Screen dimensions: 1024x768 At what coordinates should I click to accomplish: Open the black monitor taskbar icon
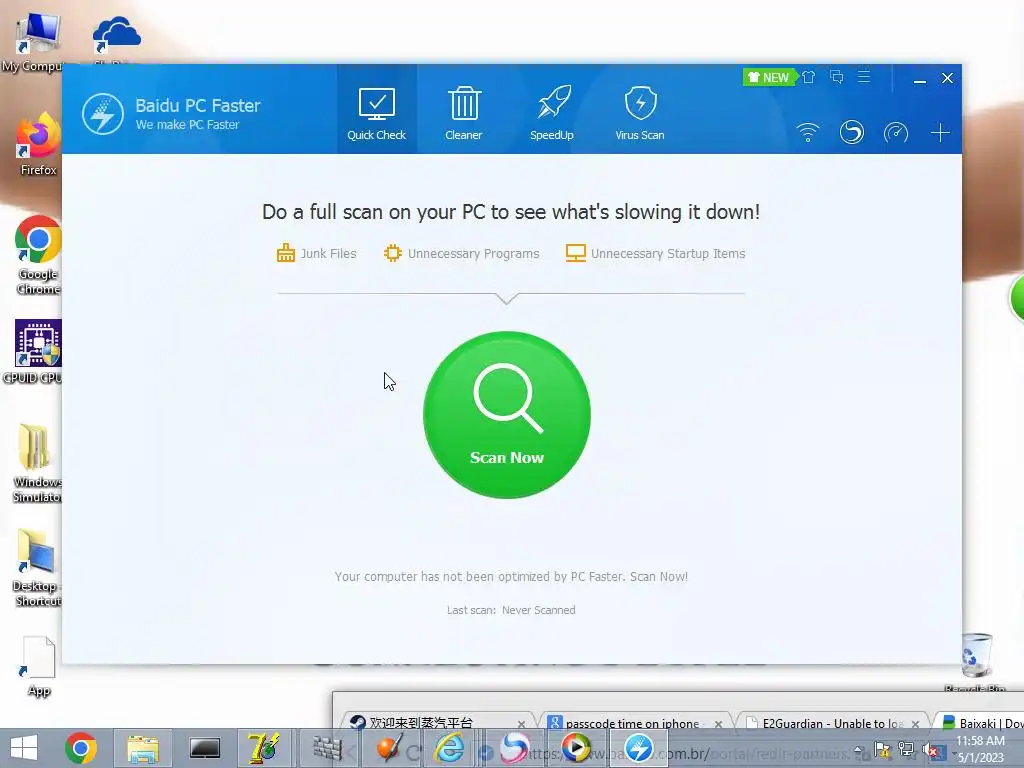pos(204,748)
